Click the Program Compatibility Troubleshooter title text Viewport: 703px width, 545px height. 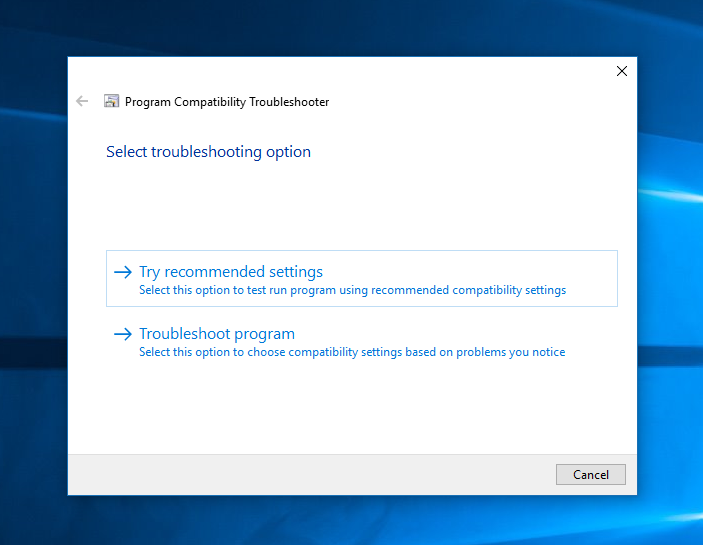point(227,102)
